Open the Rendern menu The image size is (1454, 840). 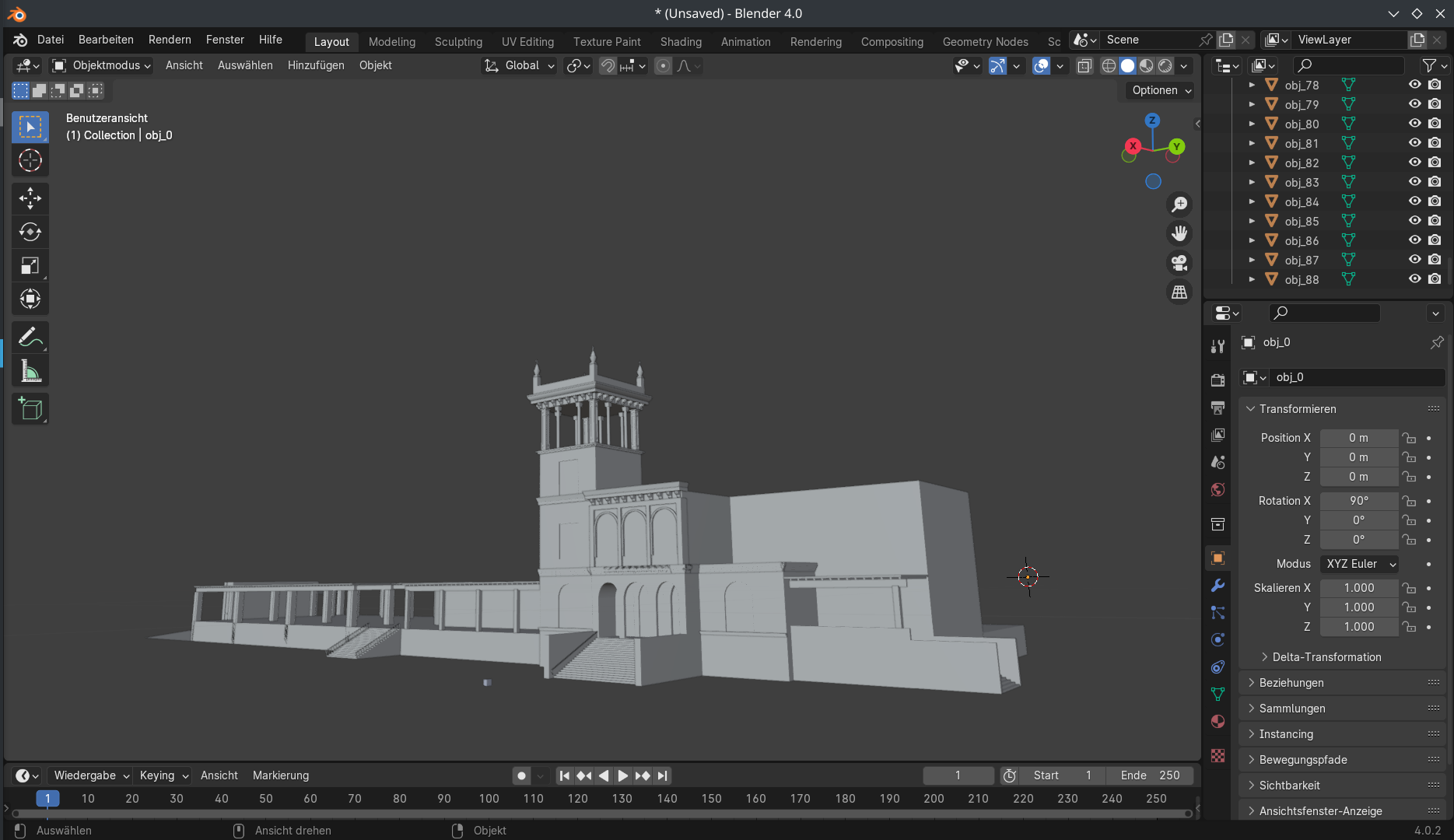pos(170,40)
